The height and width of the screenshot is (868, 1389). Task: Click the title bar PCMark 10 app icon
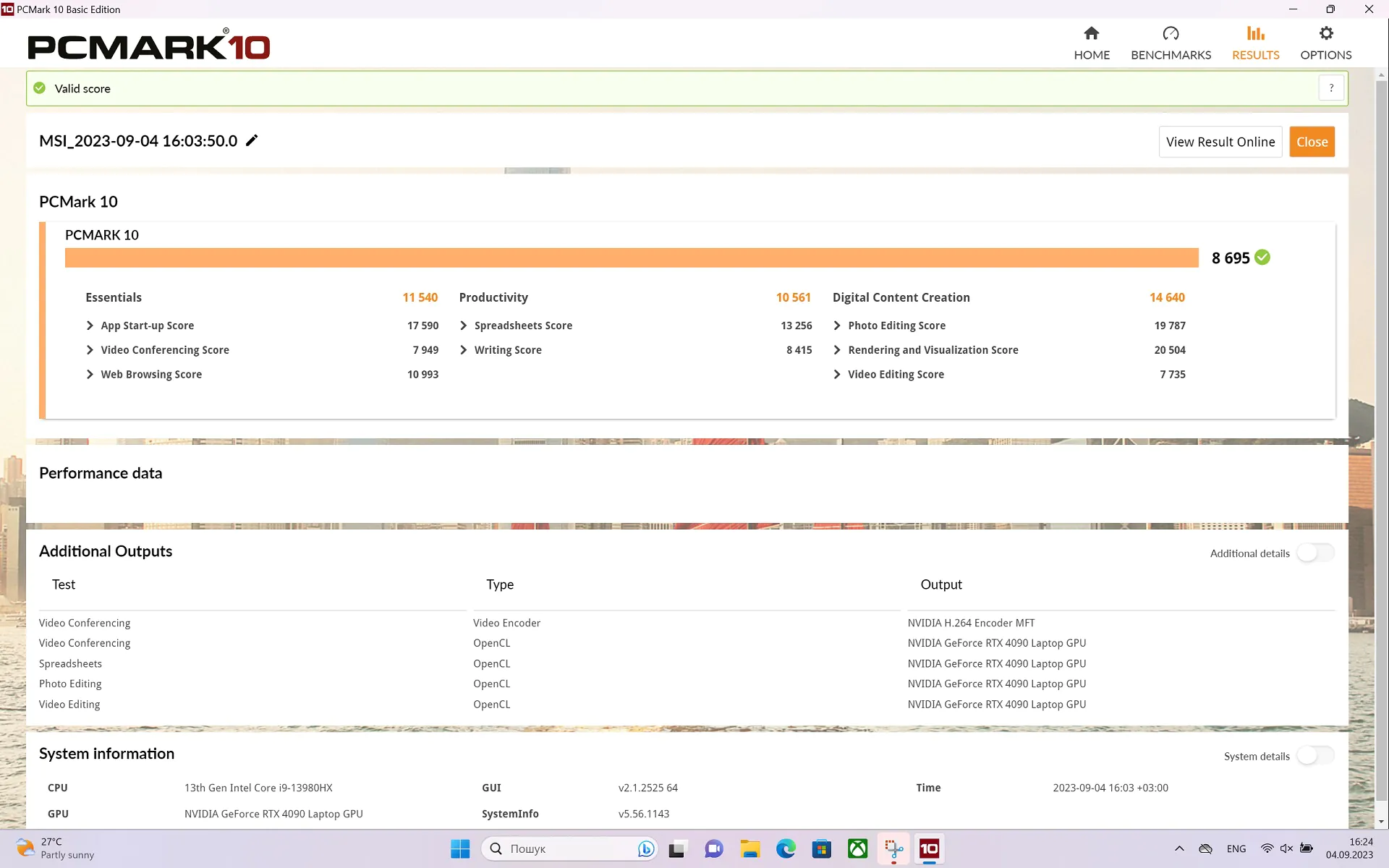point(7,9)
